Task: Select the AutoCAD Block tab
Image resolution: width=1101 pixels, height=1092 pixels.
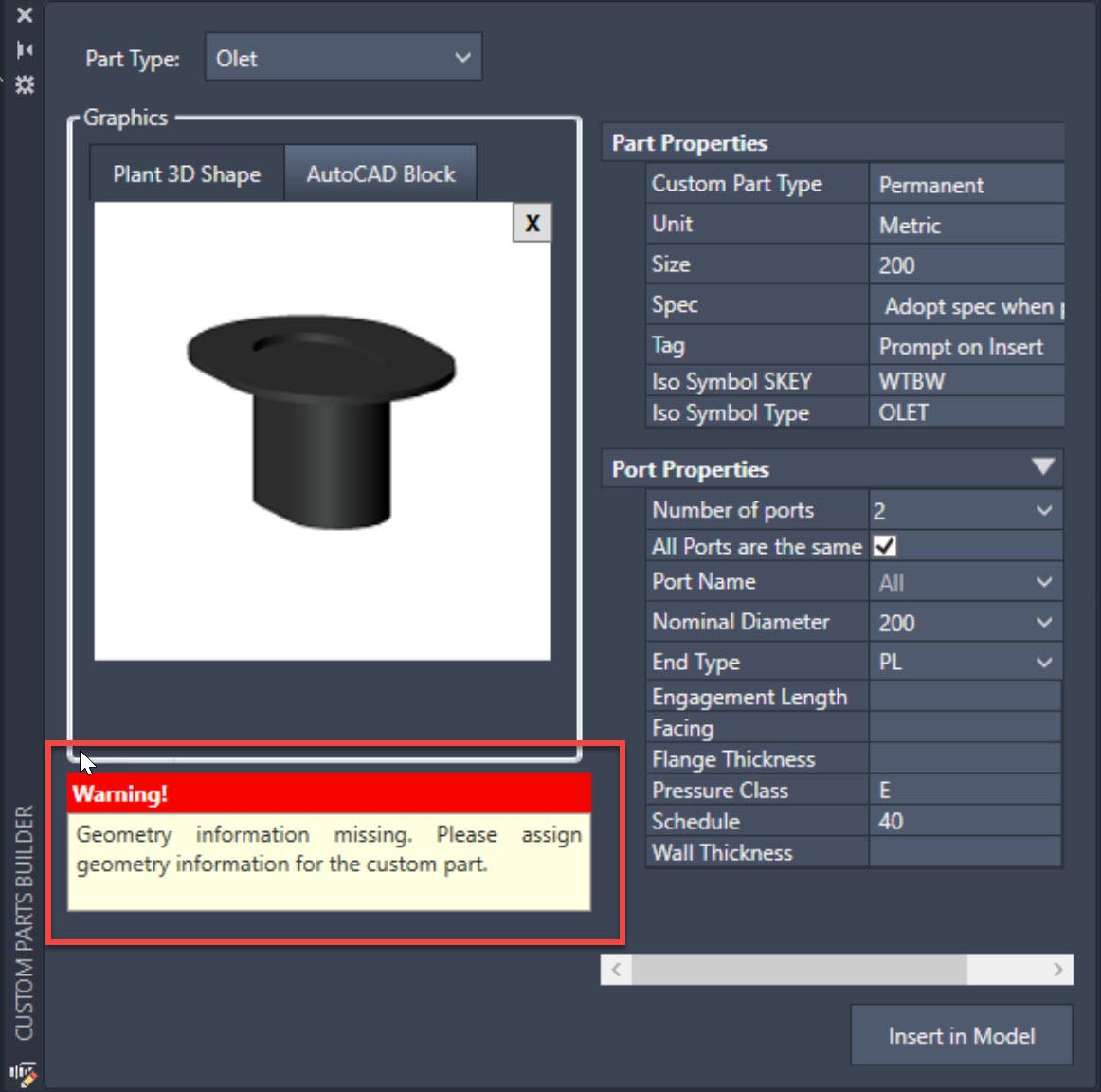Action: 381,173
